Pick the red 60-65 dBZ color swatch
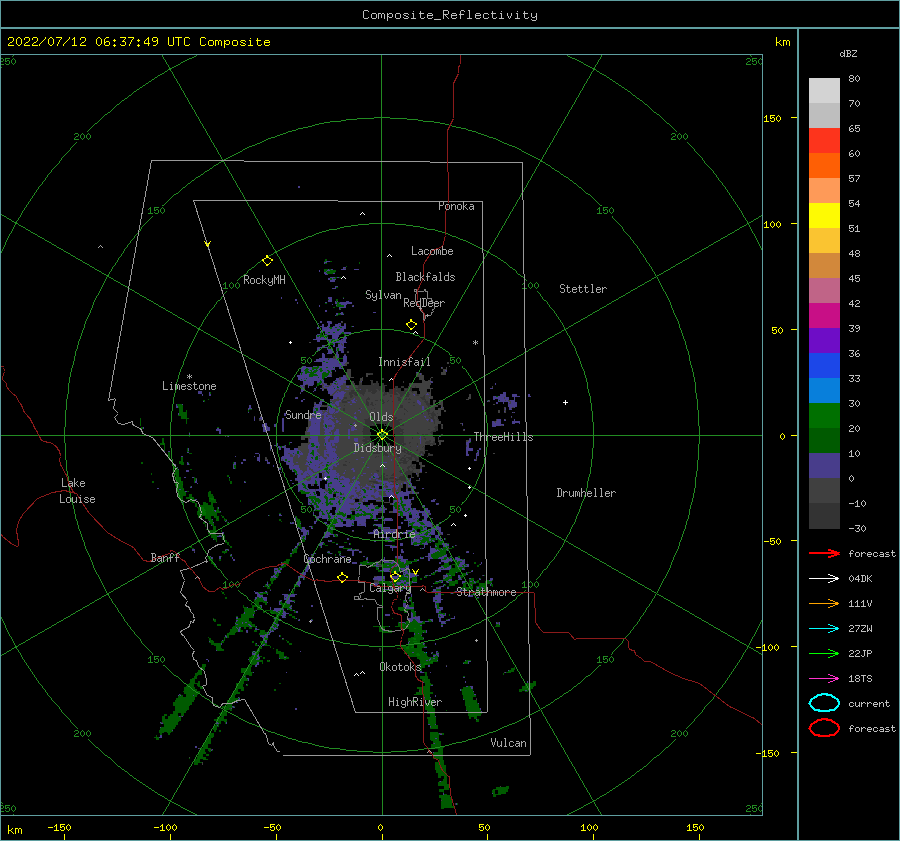This screenshot has width=900, height=841. click(824, 141)
